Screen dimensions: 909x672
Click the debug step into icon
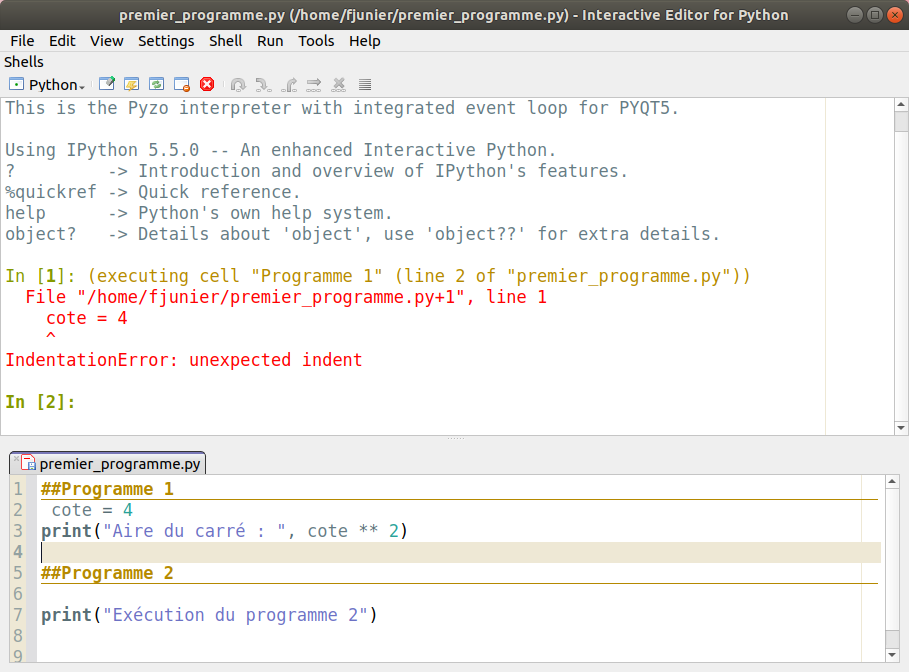click(x=263, y=85)
